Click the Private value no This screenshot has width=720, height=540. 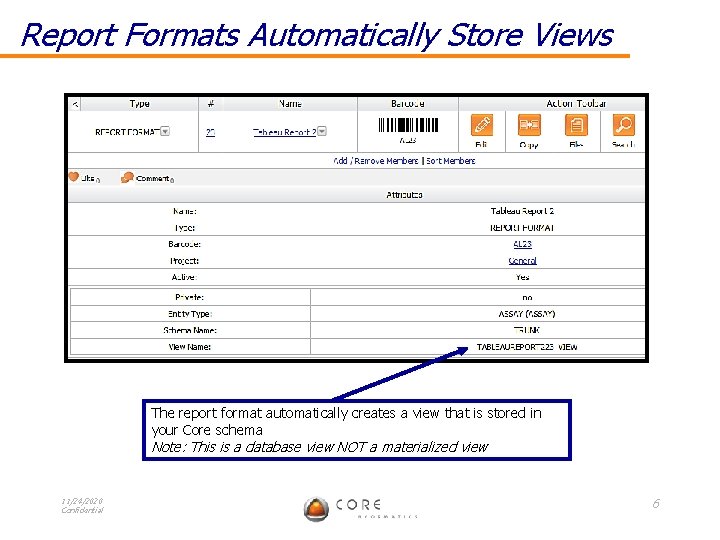(x=527, y=298)
